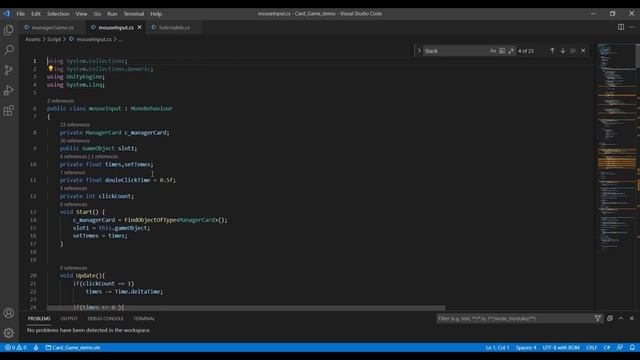
Task: Go to next find match
Action: 563,51
